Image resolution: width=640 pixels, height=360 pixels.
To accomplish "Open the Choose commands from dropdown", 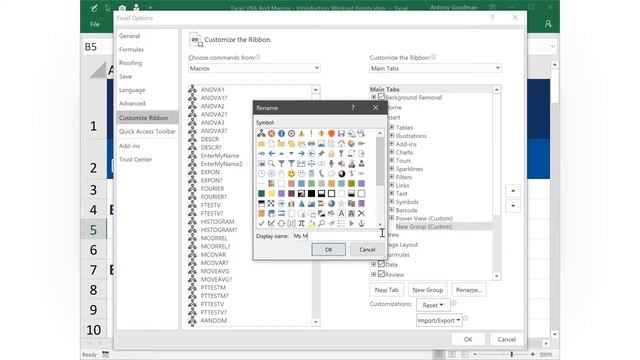I will (254, 68).
